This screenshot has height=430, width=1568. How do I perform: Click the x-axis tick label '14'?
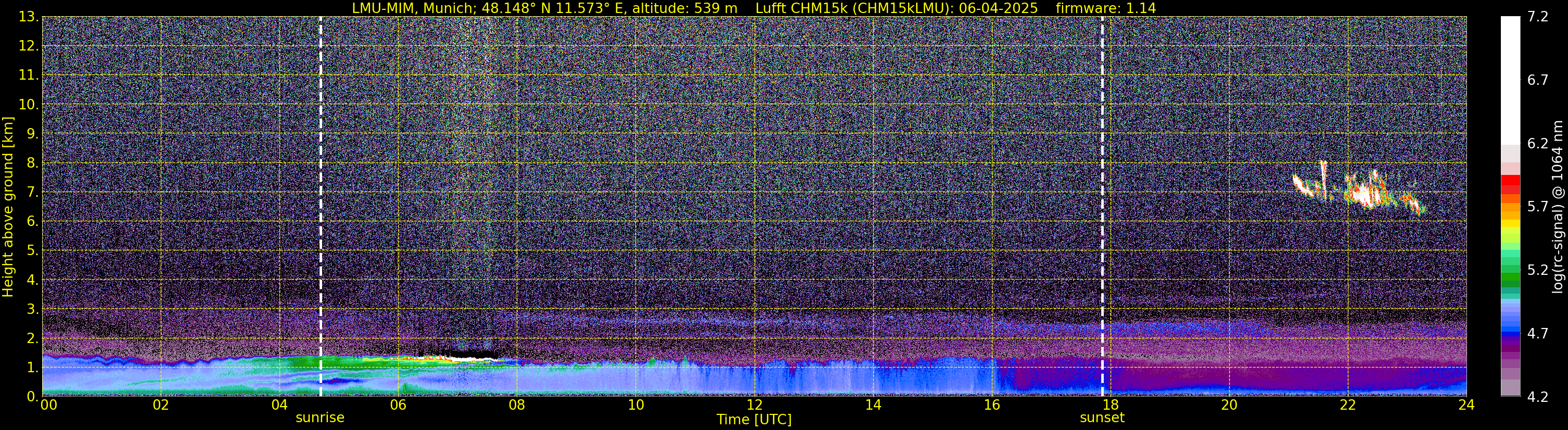point(873,405)
